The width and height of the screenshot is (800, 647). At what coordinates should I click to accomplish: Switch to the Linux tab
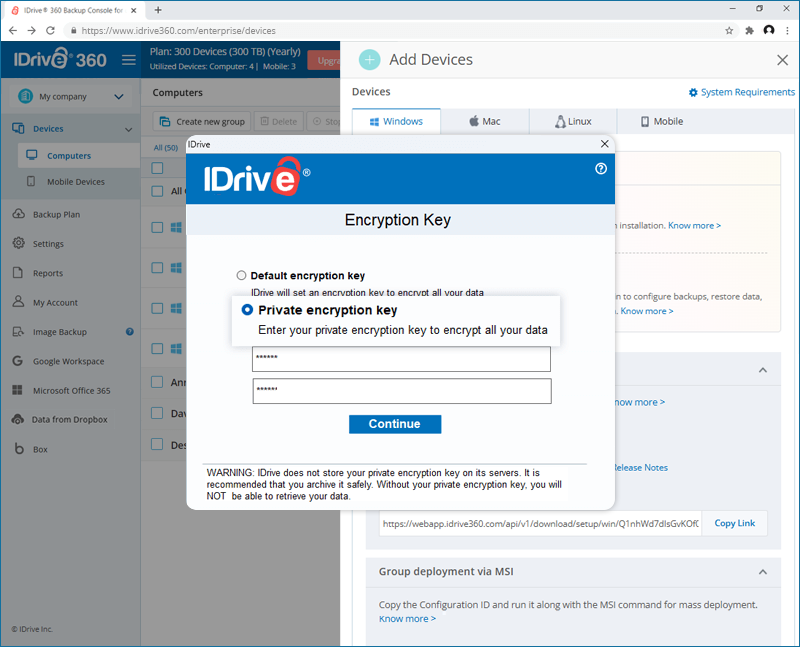[x=573, y=121]
